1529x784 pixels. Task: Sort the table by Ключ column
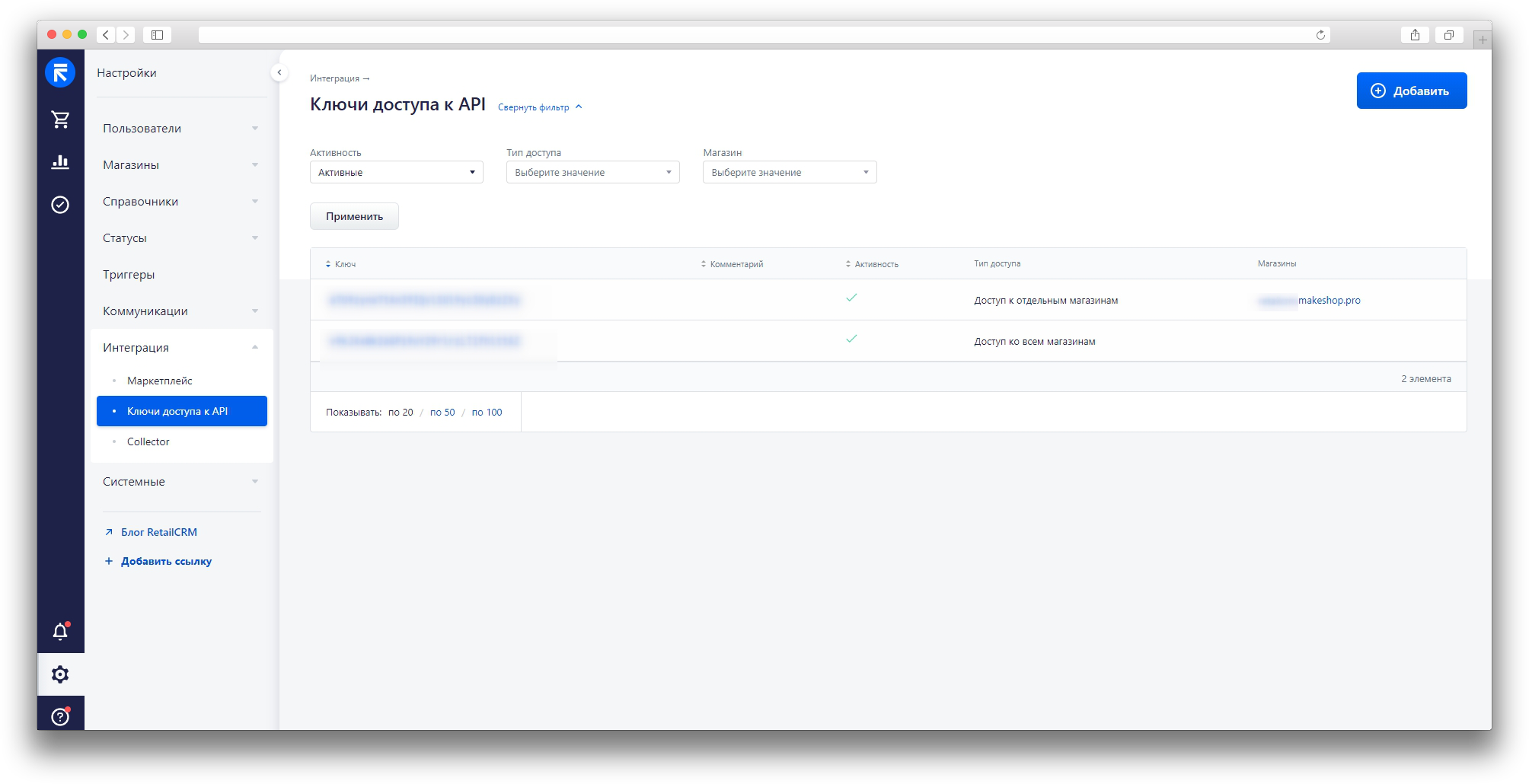click(344, 264)
